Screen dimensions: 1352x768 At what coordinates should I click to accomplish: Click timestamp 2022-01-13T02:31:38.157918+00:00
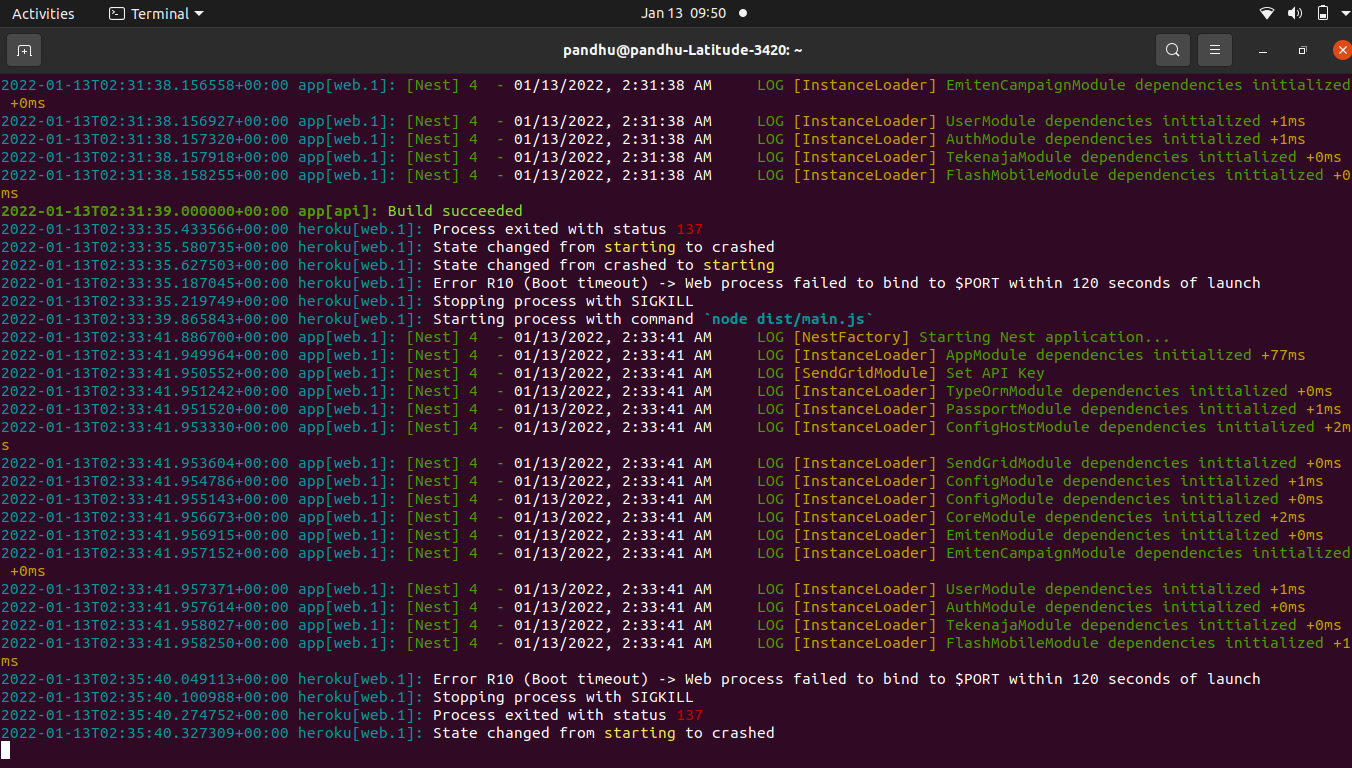(145, 157)
